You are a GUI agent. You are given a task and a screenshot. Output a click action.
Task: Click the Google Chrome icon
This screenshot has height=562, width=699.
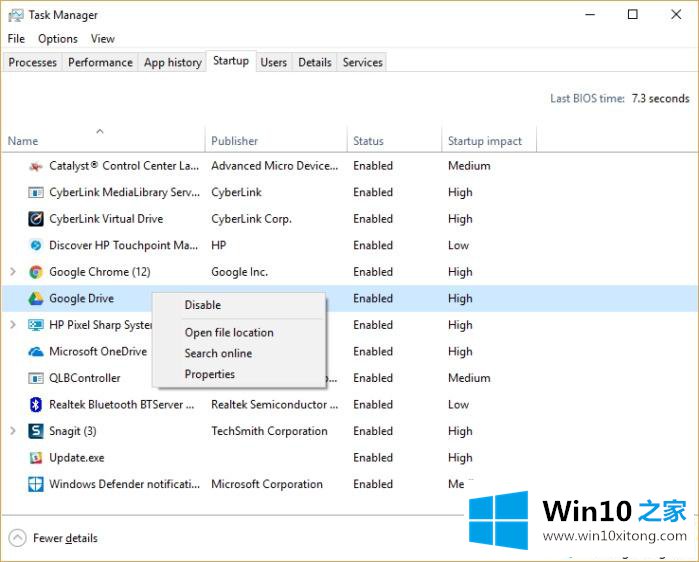(x=36, y=272)
